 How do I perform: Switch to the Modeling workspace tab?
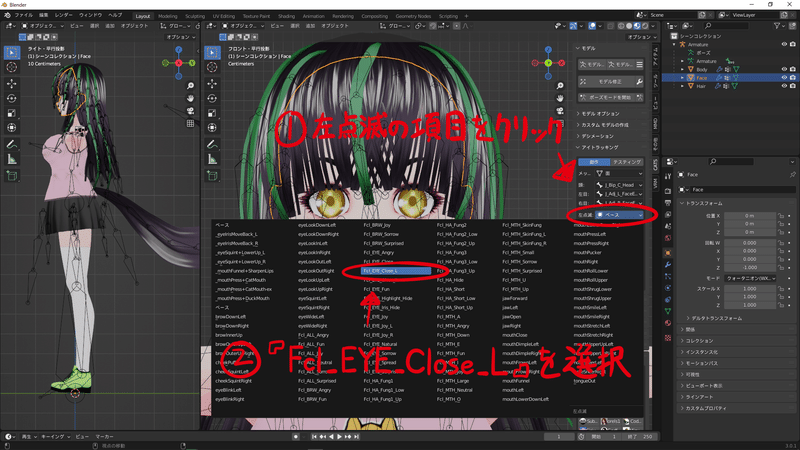pos(167,16)
